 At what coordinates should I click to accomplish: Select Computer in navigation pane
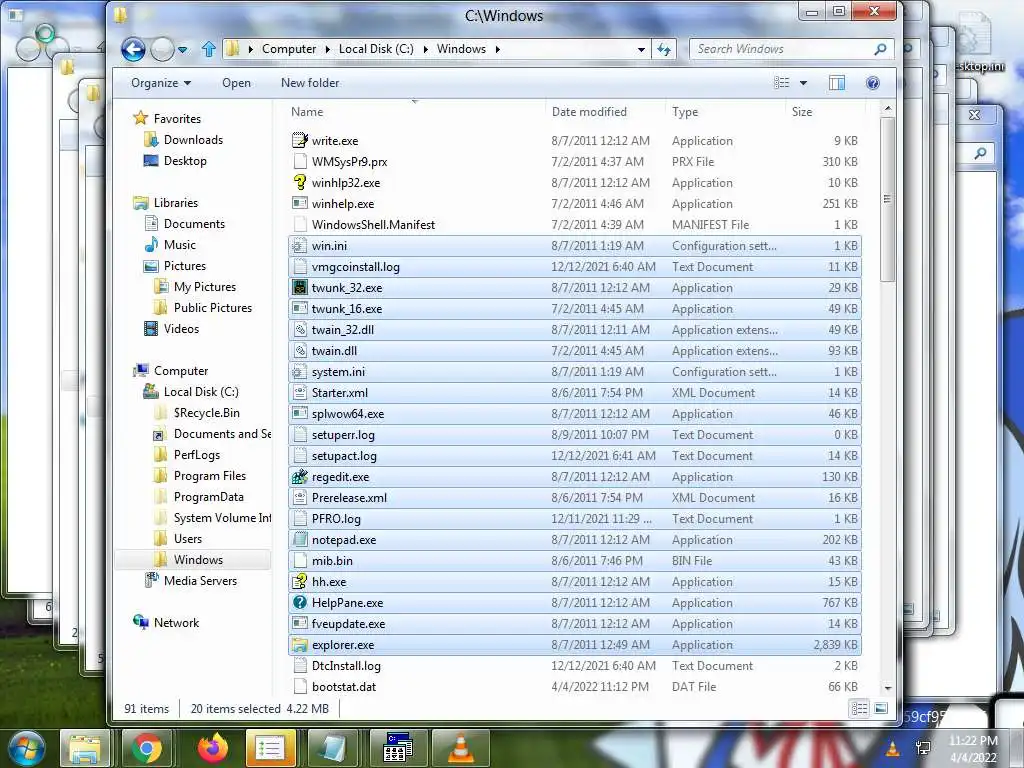click(181, 371)
